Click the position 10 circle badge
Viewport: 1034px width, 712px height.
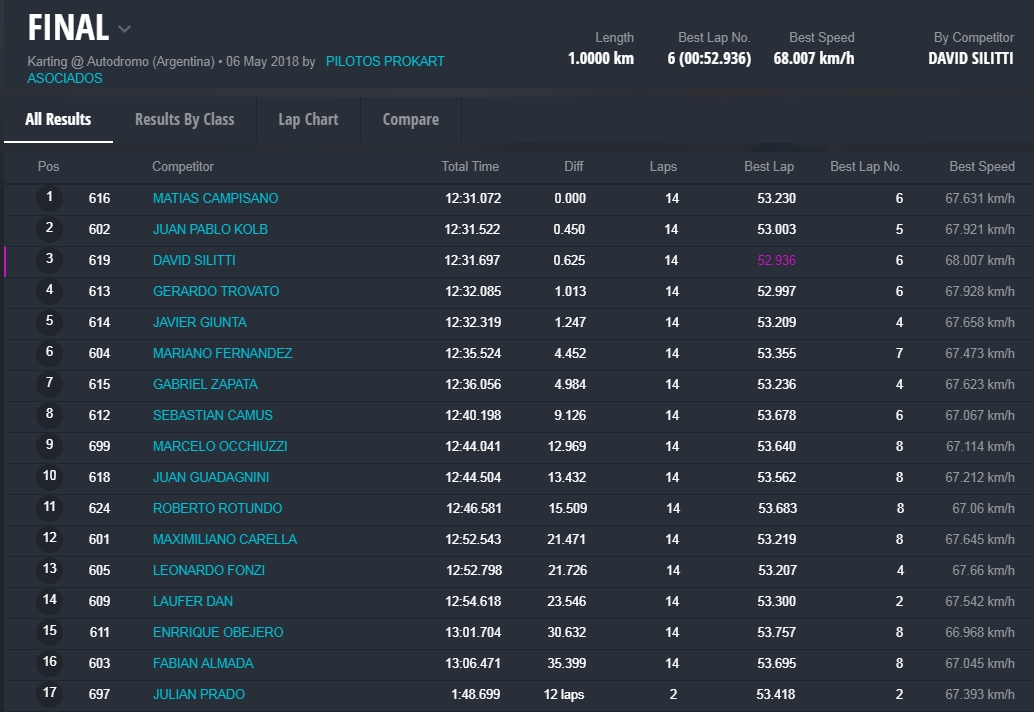(50, 477)
